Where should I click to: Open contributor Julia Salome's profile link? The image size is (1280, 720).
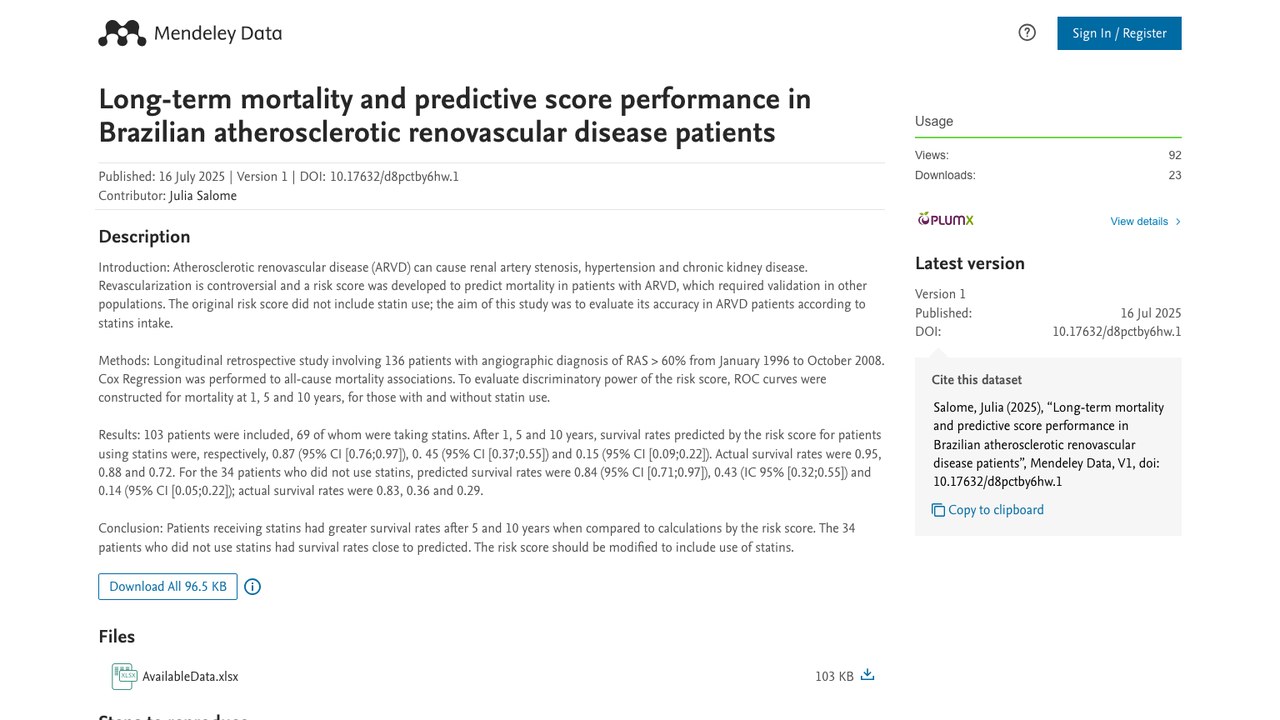203,196
